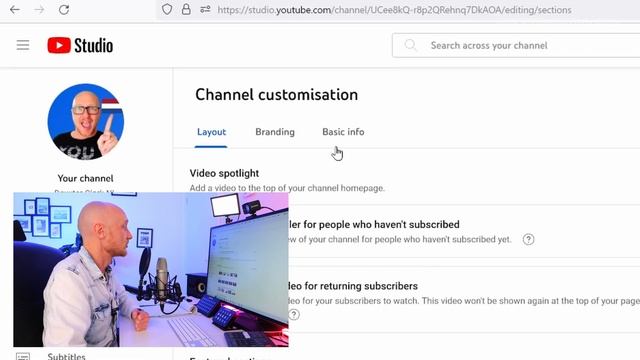This screenshot has height=360, width=640.
Task: Click the Video spotlight heading
Action: tap(224, 173)
